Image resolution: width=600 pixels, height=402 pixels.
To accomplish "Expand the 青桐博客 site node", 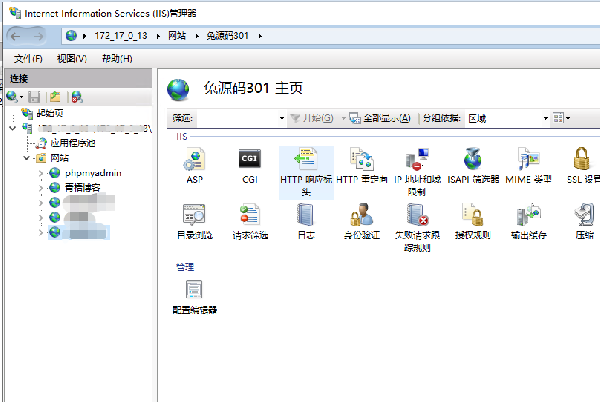I will pos(41,188).
